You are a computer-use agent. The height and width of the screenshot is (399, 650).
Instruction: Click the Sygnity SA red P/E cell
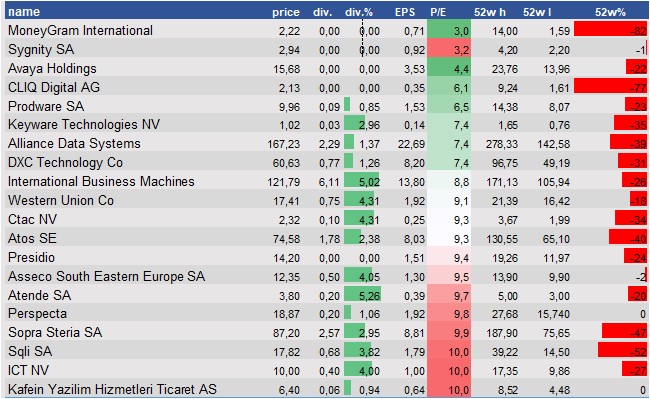click(x=449, y=50)
